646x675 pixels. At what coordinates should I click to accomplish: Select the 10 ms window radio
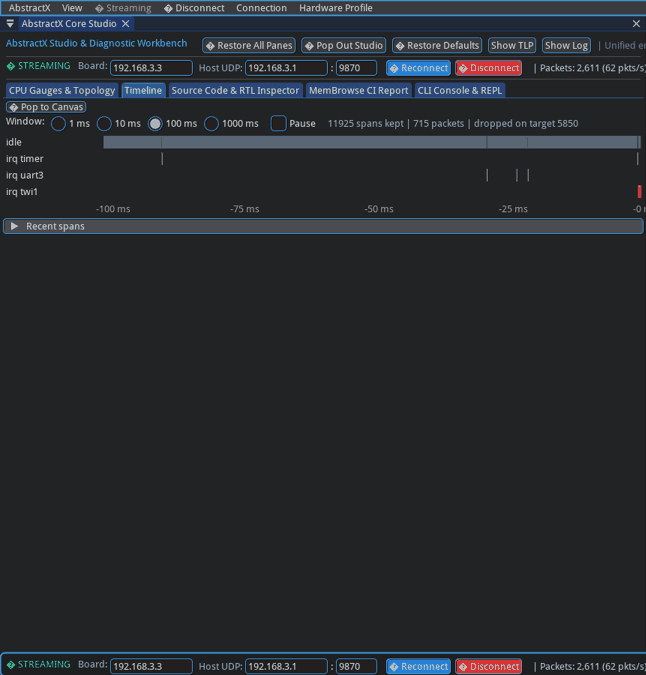click(x=104, y=124)
